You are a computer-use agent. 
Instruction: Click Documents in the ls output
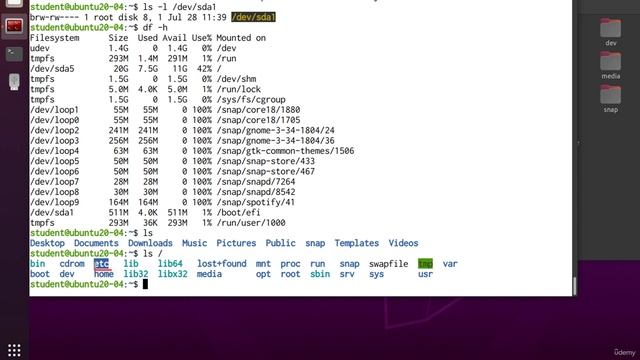coord(96,243)
